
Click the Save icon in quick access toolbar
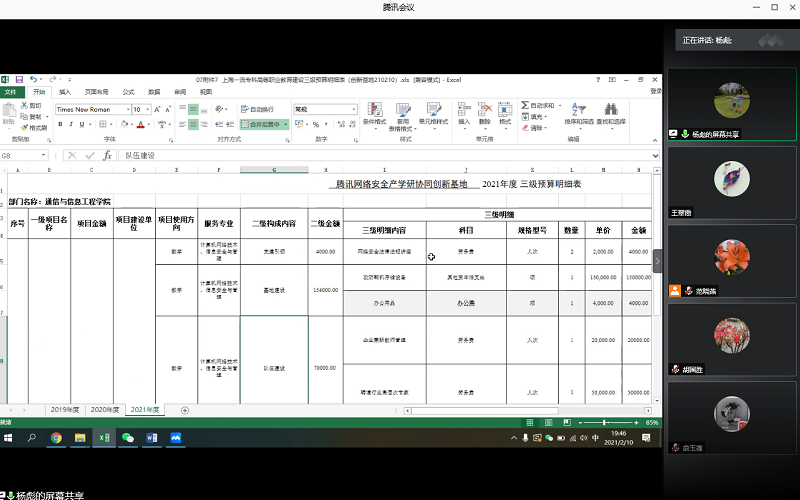pyautogui.click(x=19, y=79)
